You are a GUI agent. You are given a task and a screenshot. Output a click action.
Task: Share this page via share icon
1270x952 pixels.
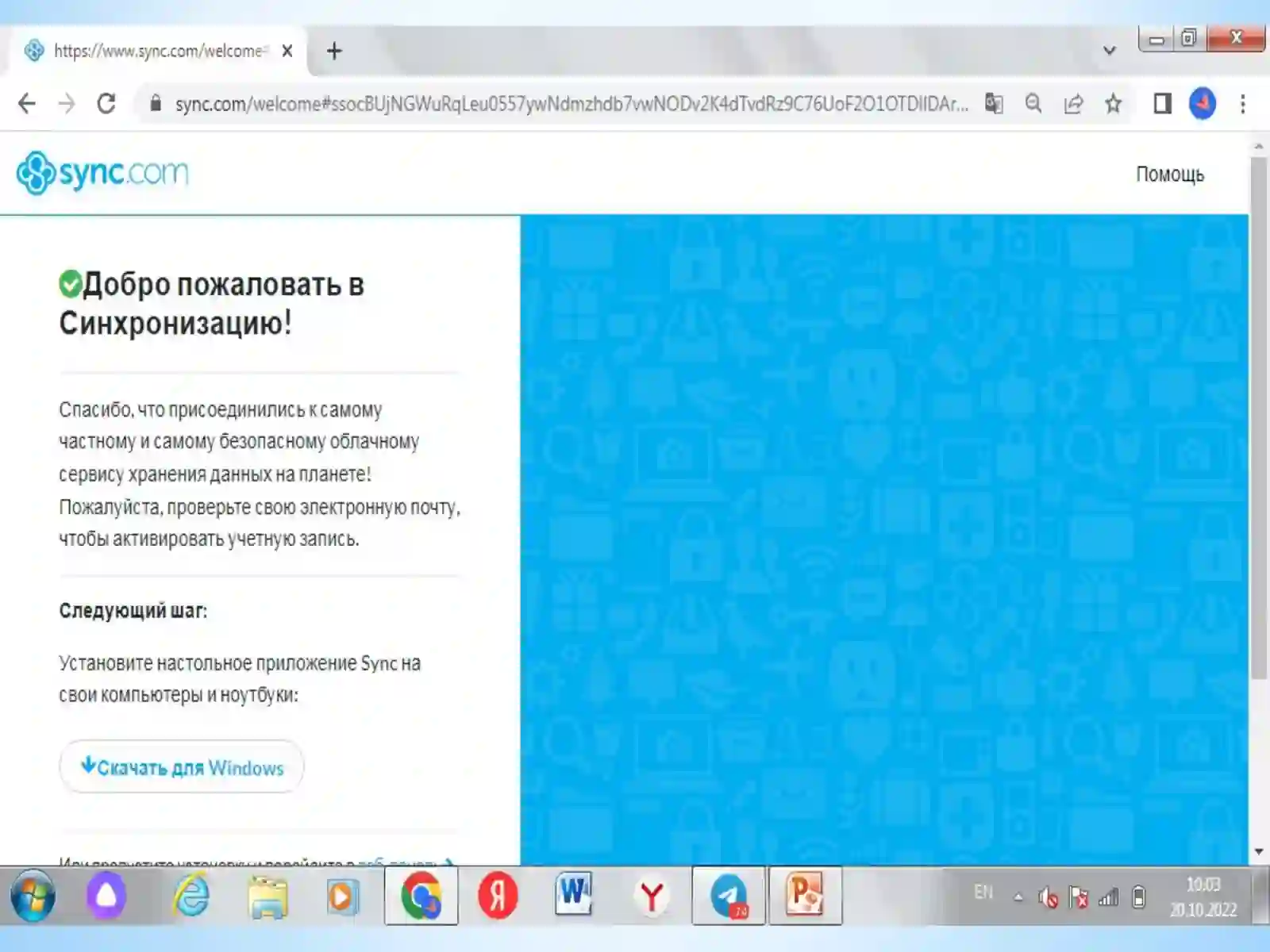click(1073, 104)
